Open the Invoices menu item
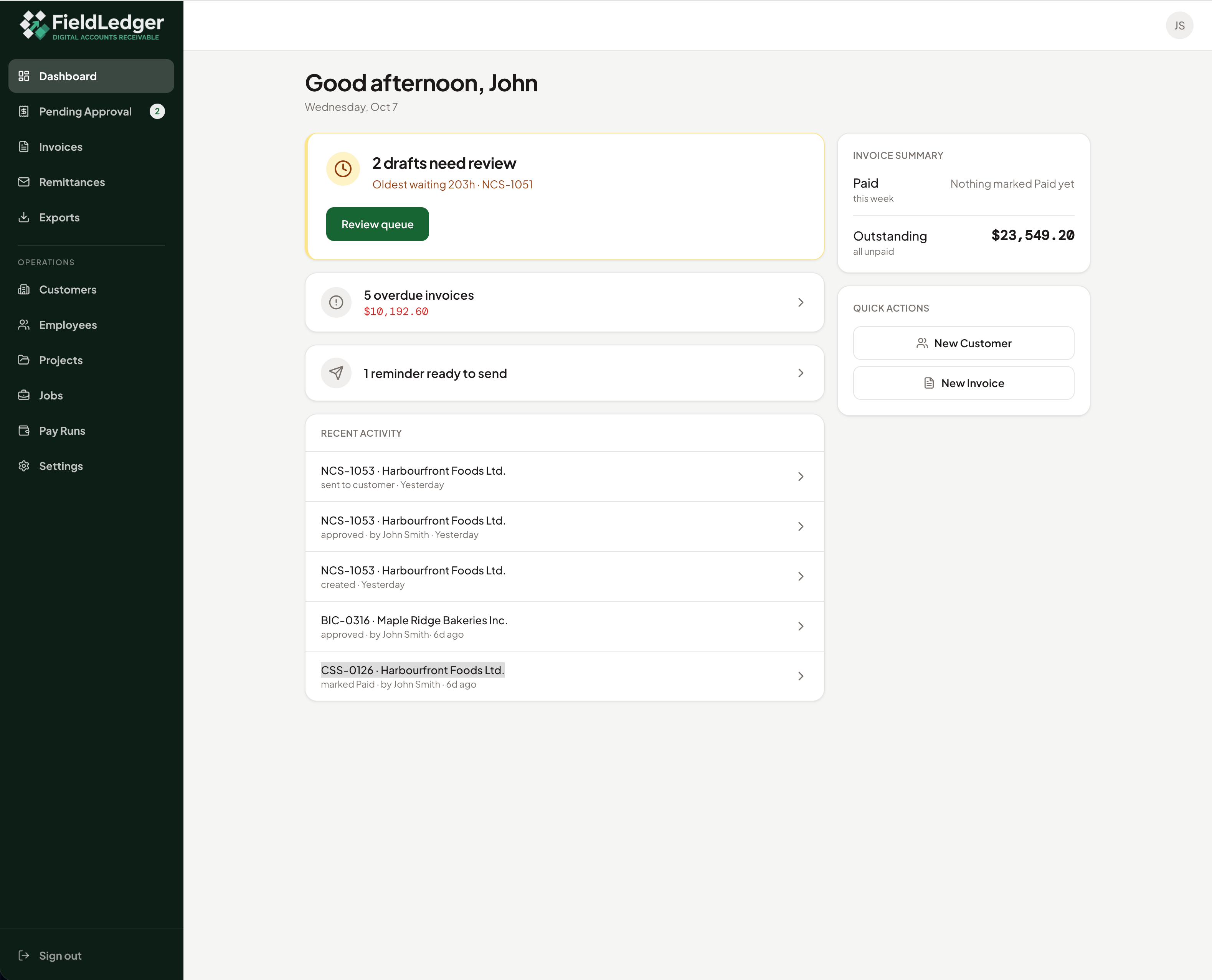 coord(91,147)
